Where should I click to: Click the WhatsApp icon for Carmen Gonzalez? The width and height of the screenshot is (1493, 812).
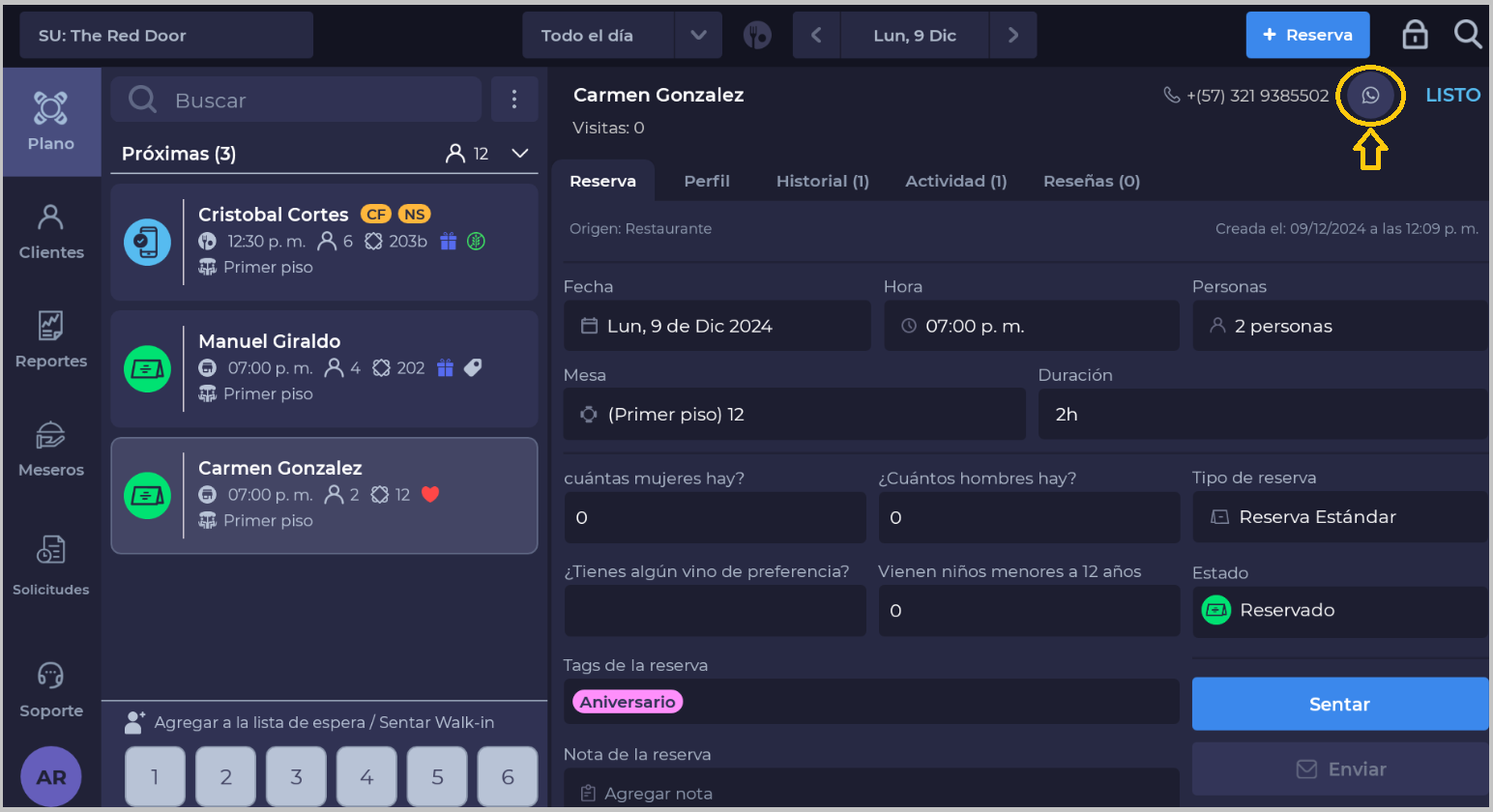pos(1370,96)
